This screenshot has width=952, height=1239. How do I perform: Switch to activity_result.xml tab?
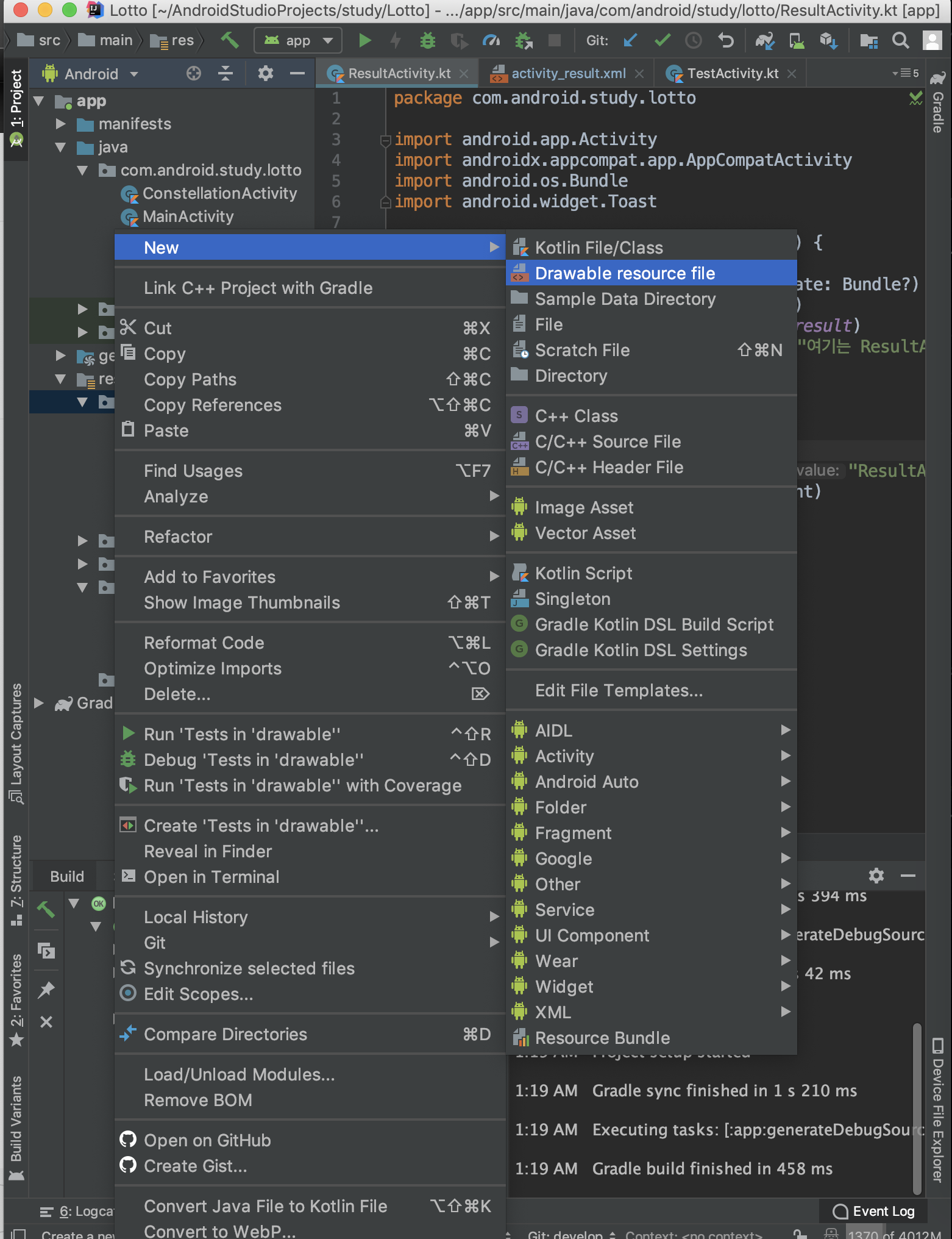pyautogui.click(x=567, y=73)
